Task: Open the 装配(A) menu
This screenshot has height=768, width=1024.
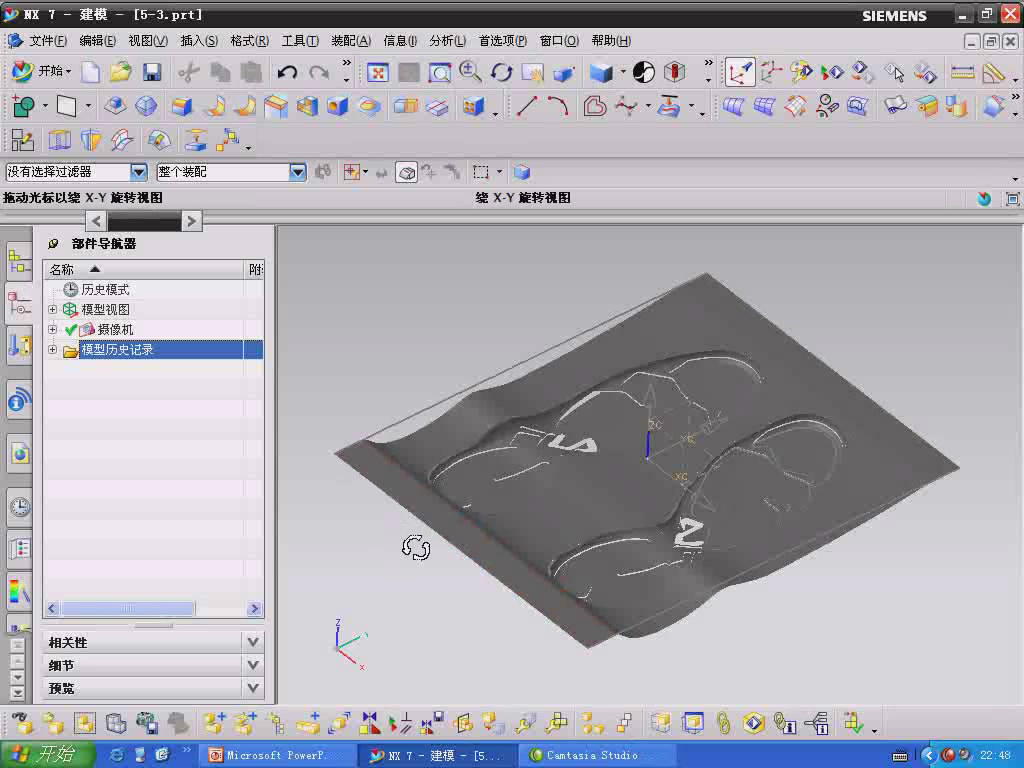Action: pyautogui.click(x=351, y=41)
